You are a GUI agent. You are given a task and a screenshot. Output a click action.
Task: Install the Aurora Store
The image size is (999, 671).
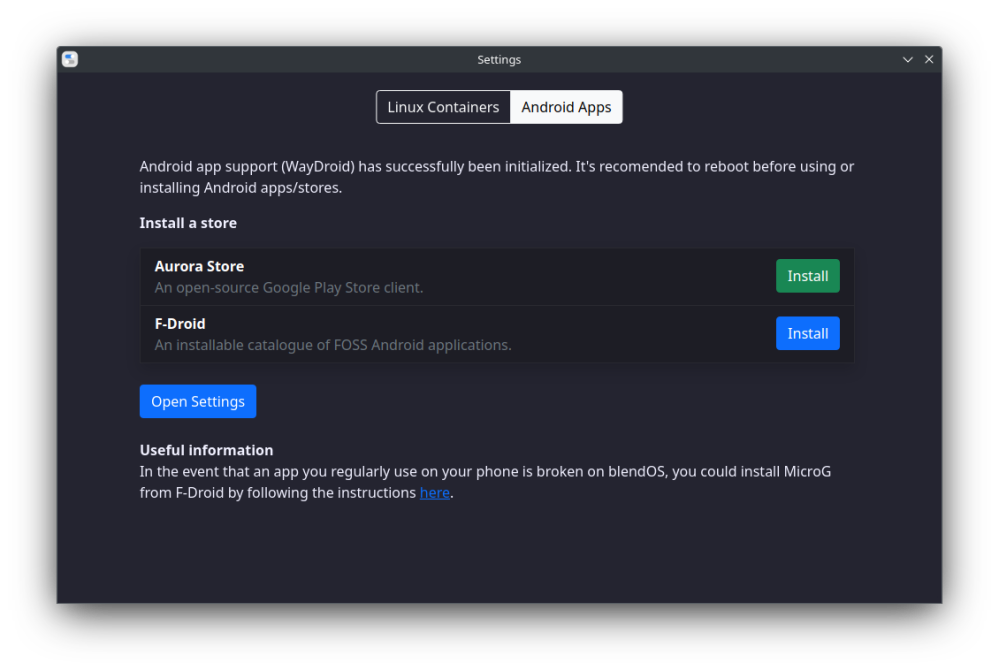[807, 276]
